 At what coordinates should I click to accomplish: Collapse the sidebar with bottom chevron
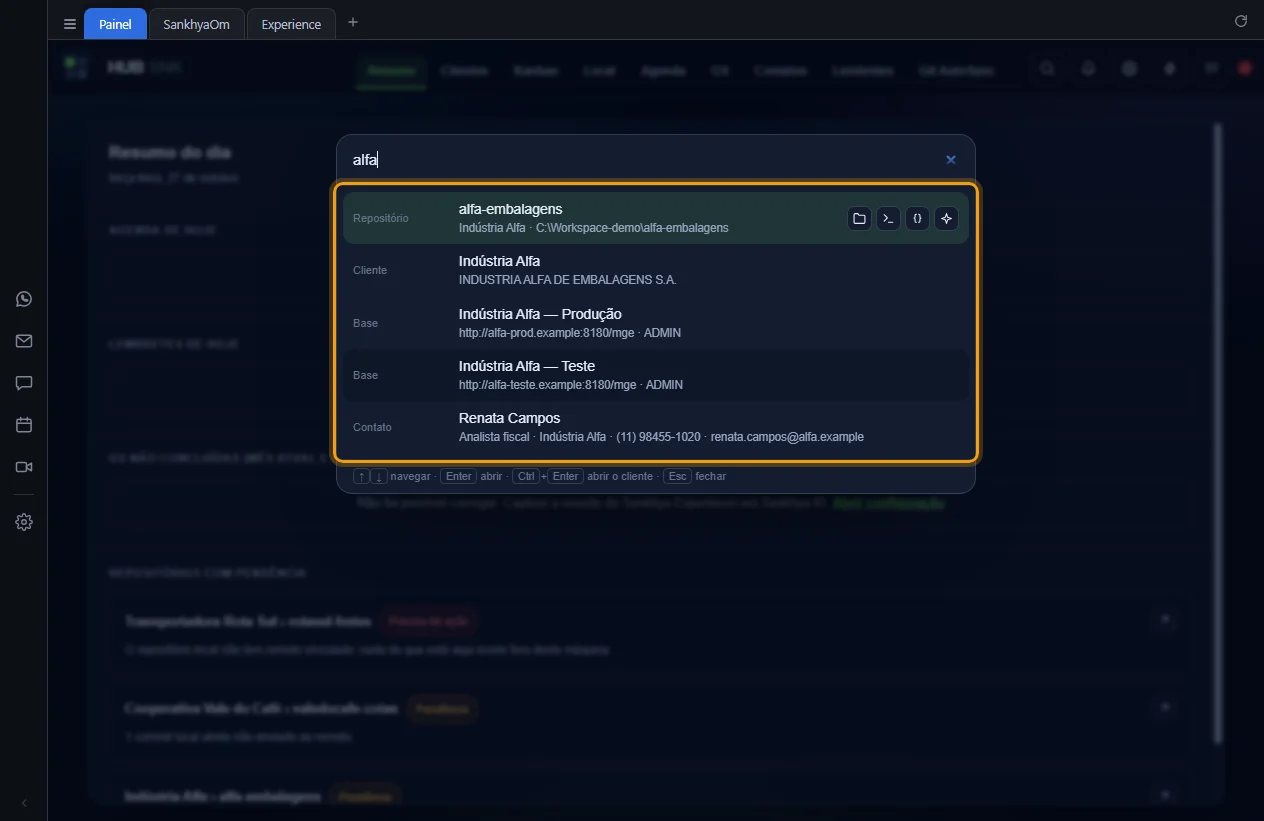coord(24,803)
